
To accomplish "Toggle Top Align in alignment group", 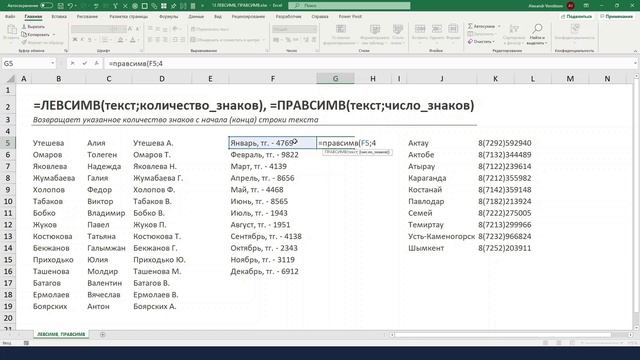I will tap(150, 29).
